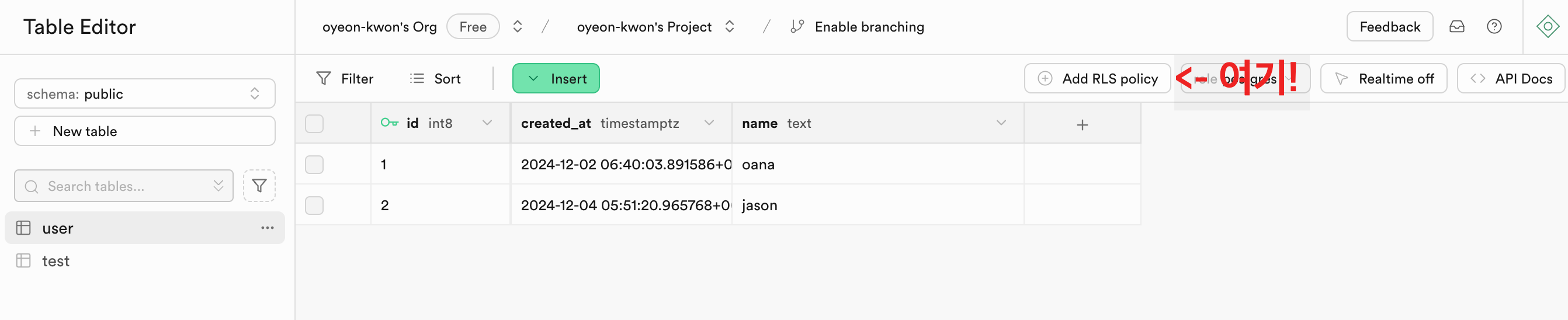Open the three-dot menu for user table
This screenshot has height=320, width=1568.
tap(267, 228)
